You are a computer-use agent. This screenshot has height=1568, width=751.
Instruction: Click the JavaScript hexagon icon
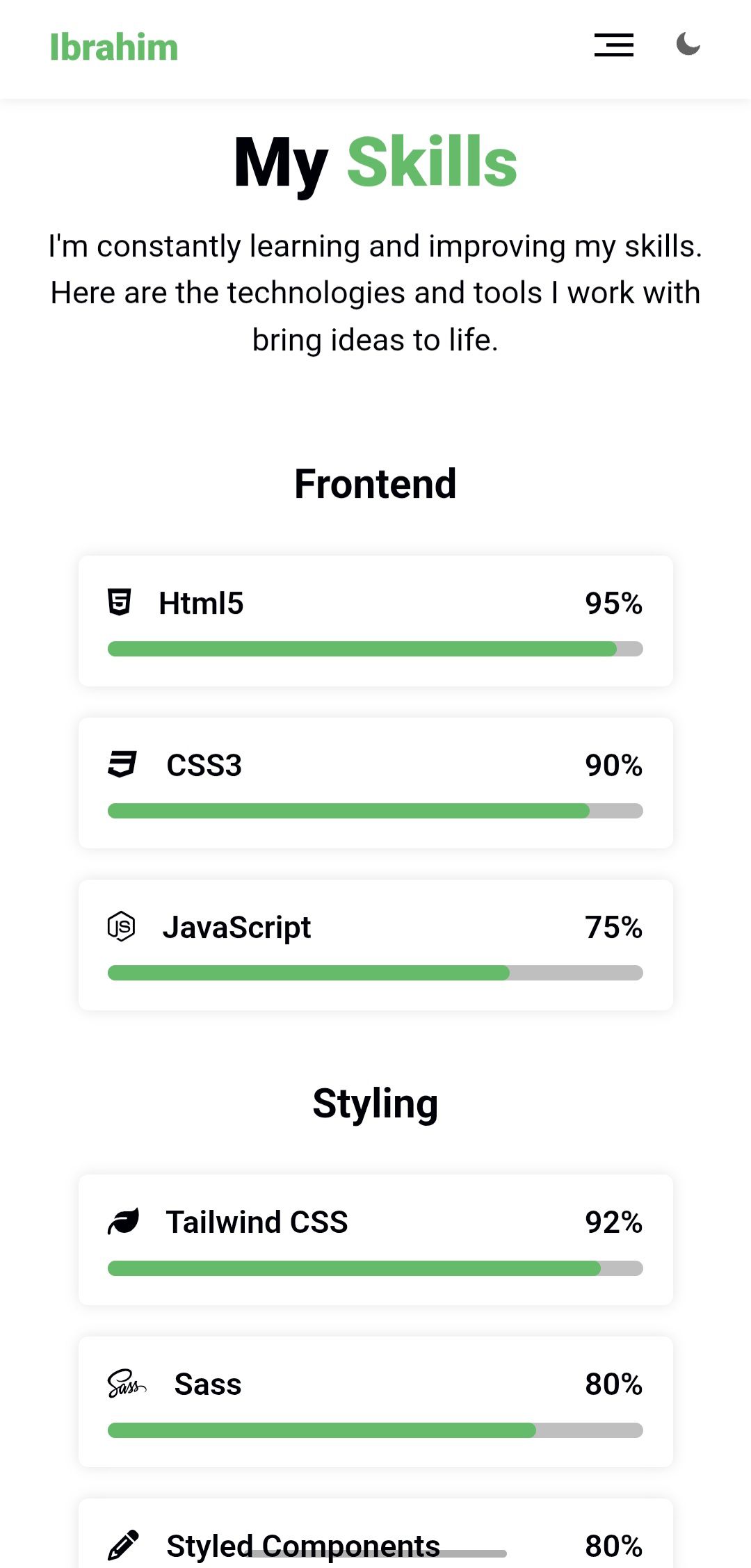121,926
